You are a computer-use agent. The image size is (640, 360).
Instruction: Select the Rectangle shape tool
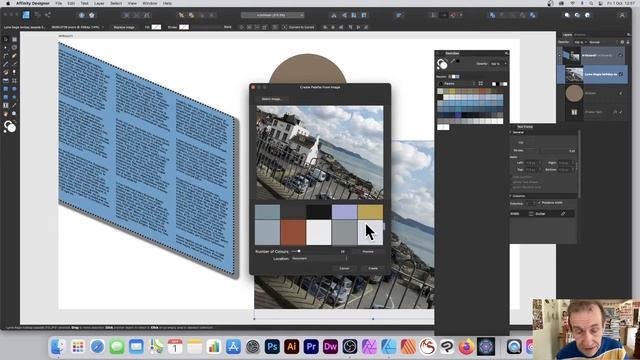[x=6, y=89]
